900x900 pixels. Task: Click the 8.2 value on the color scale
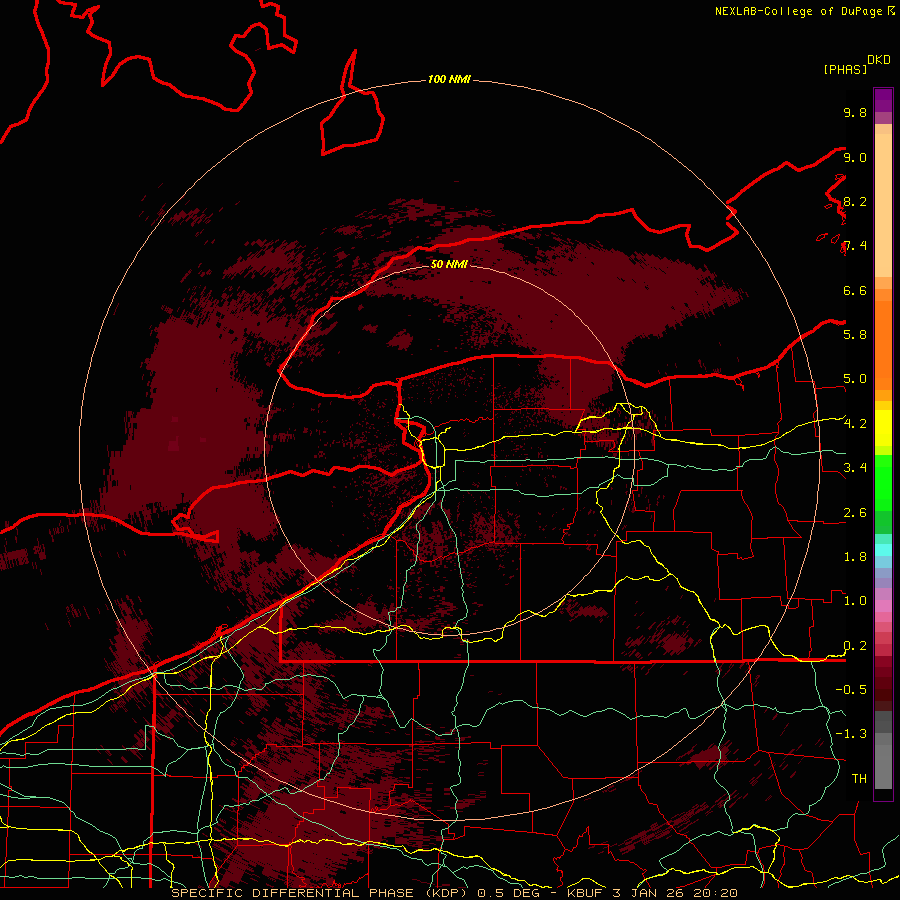click(855, 201)
